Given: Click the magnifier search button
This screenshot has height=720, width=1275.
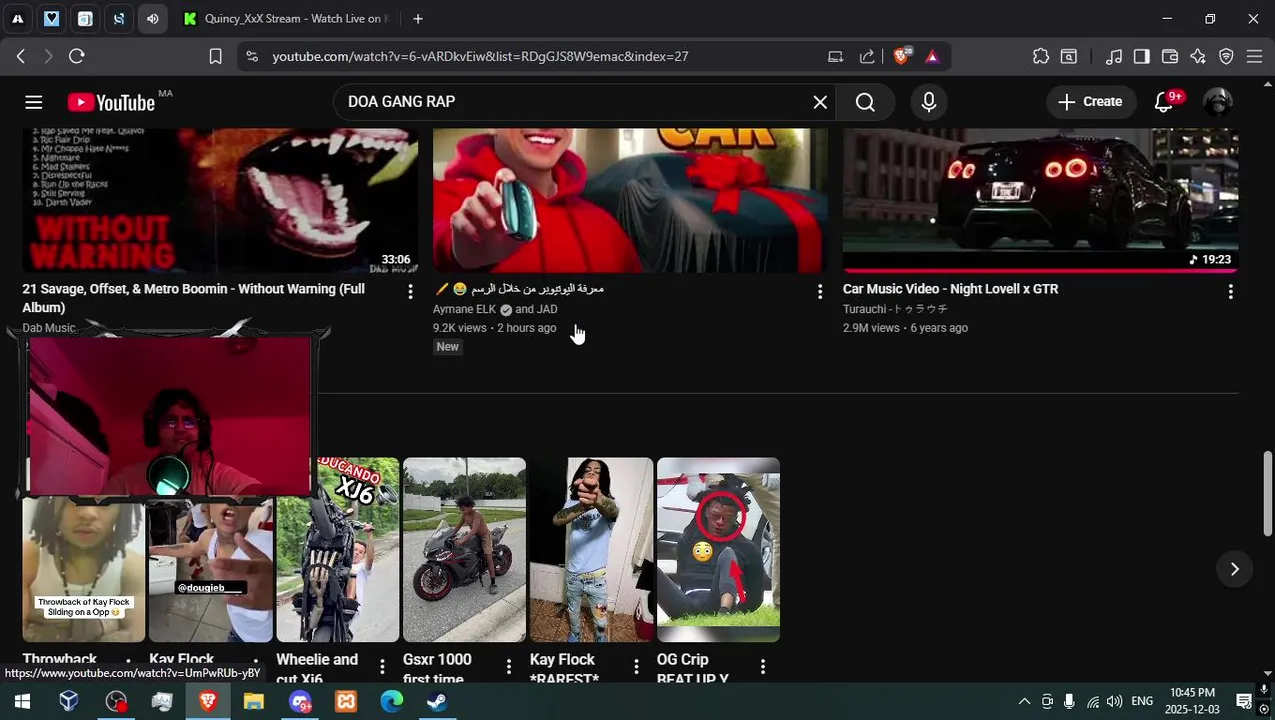Looking at the screenshot, I should tap(865, 102).
